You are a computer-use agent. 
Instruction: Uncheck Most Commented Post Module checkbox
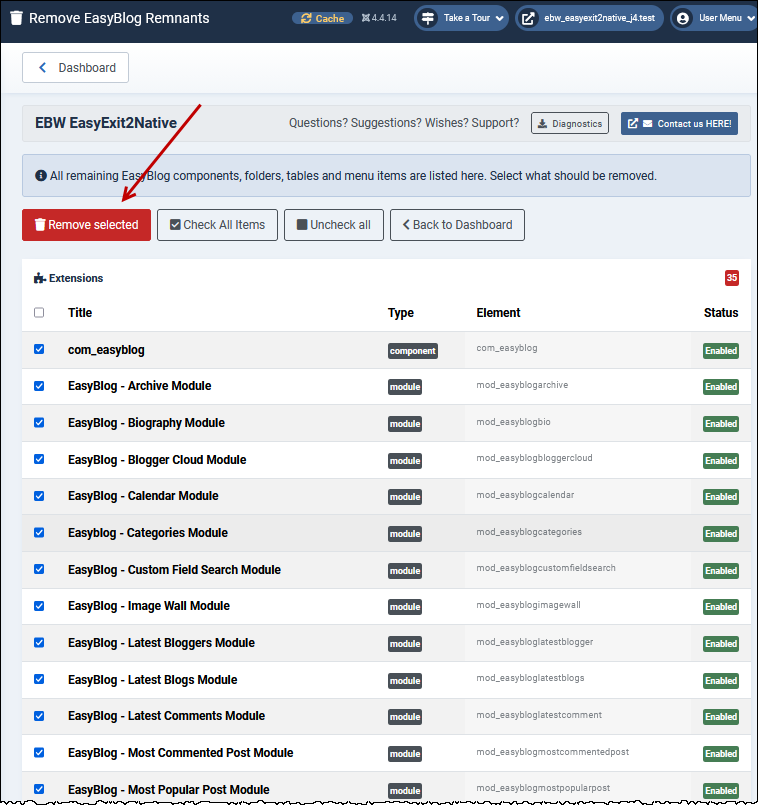[x=39, y=753]
